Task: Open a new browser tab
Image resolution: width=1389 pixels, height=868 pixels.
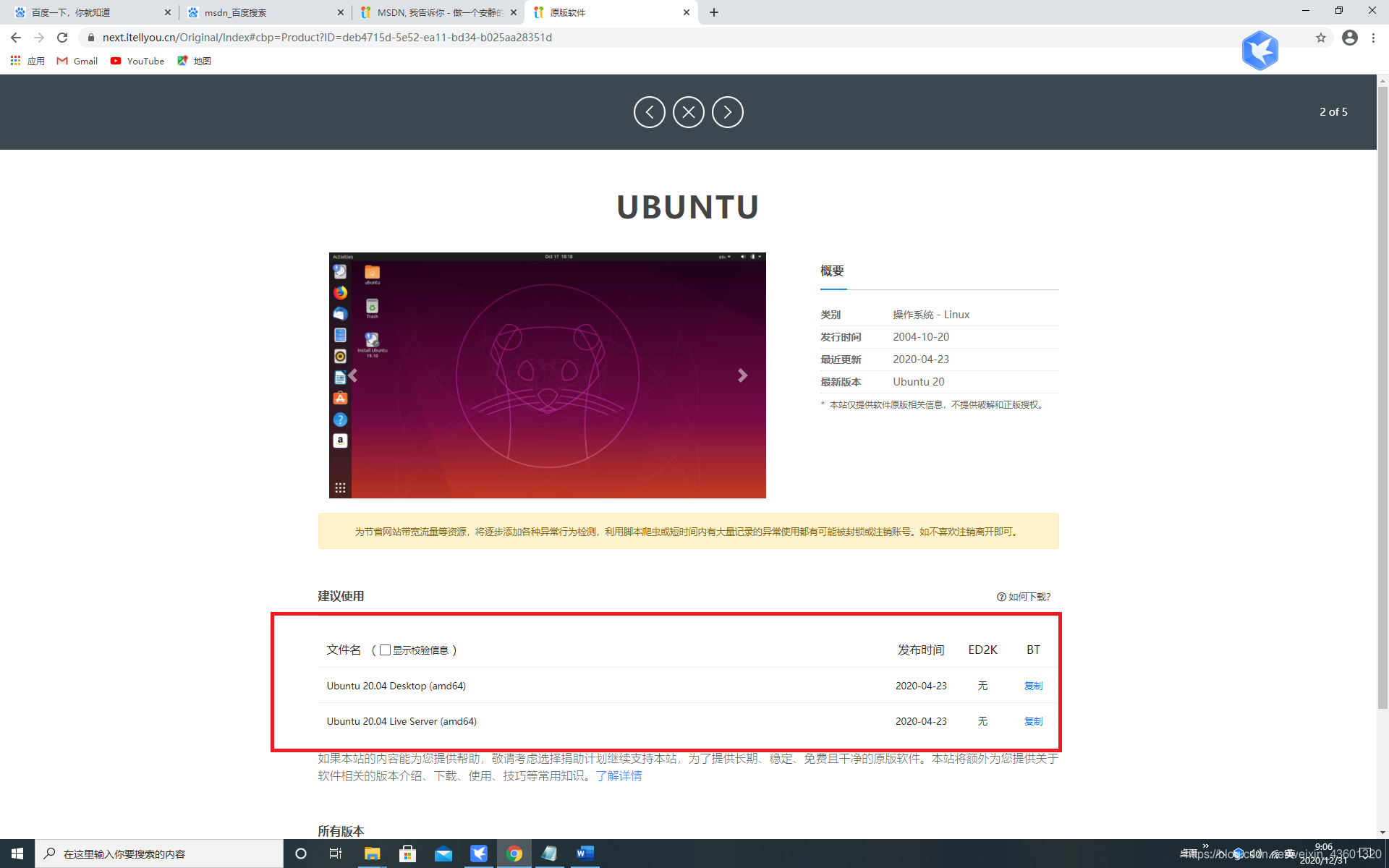Action: click(714, 12)
